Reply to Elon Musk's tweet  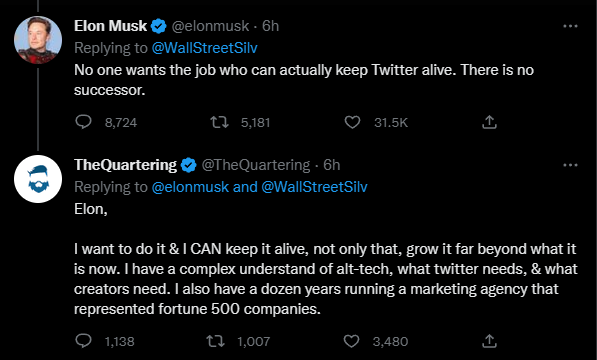[x=83, y=122]
